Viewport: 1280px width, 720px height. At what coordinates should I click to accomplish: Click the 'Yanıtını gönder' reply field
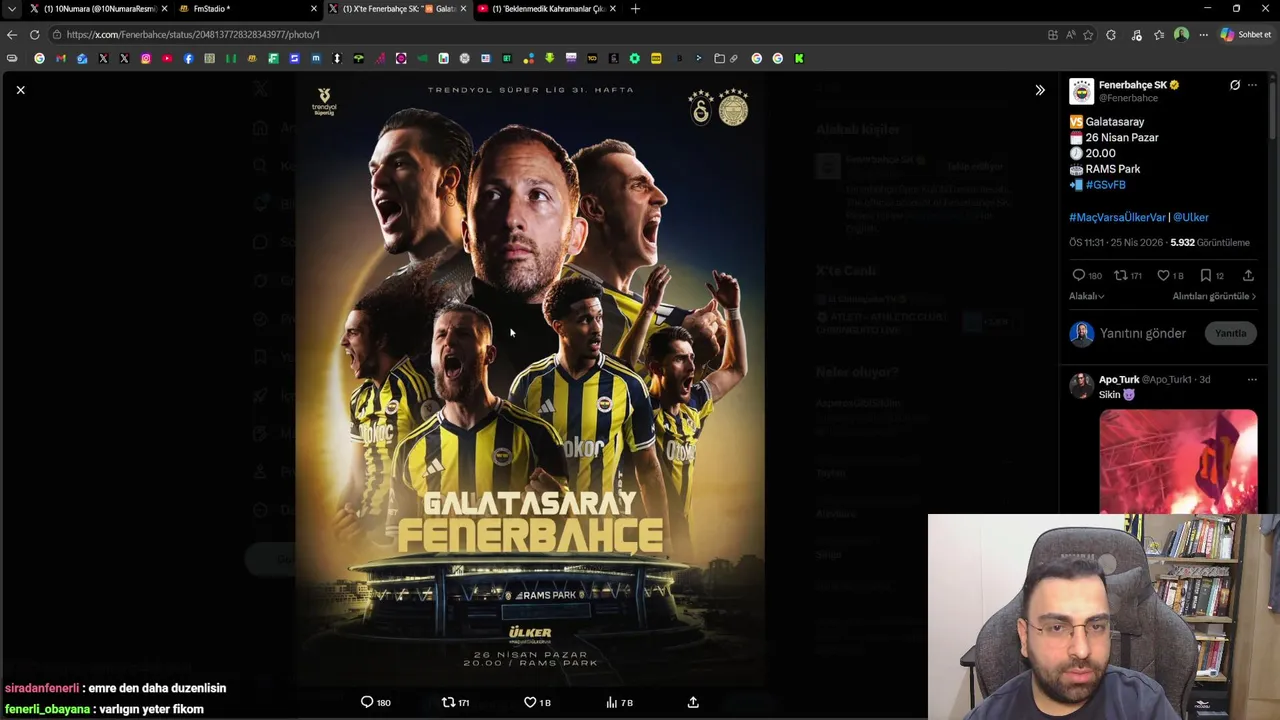(1143, 333)
